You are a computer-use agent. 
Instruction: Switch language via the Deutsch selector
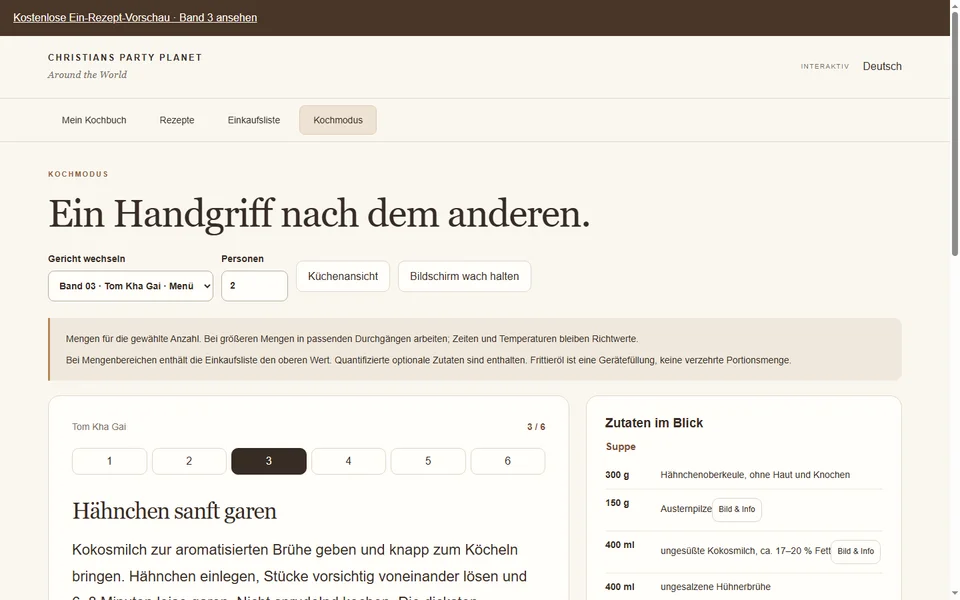[x=882, y=66]
